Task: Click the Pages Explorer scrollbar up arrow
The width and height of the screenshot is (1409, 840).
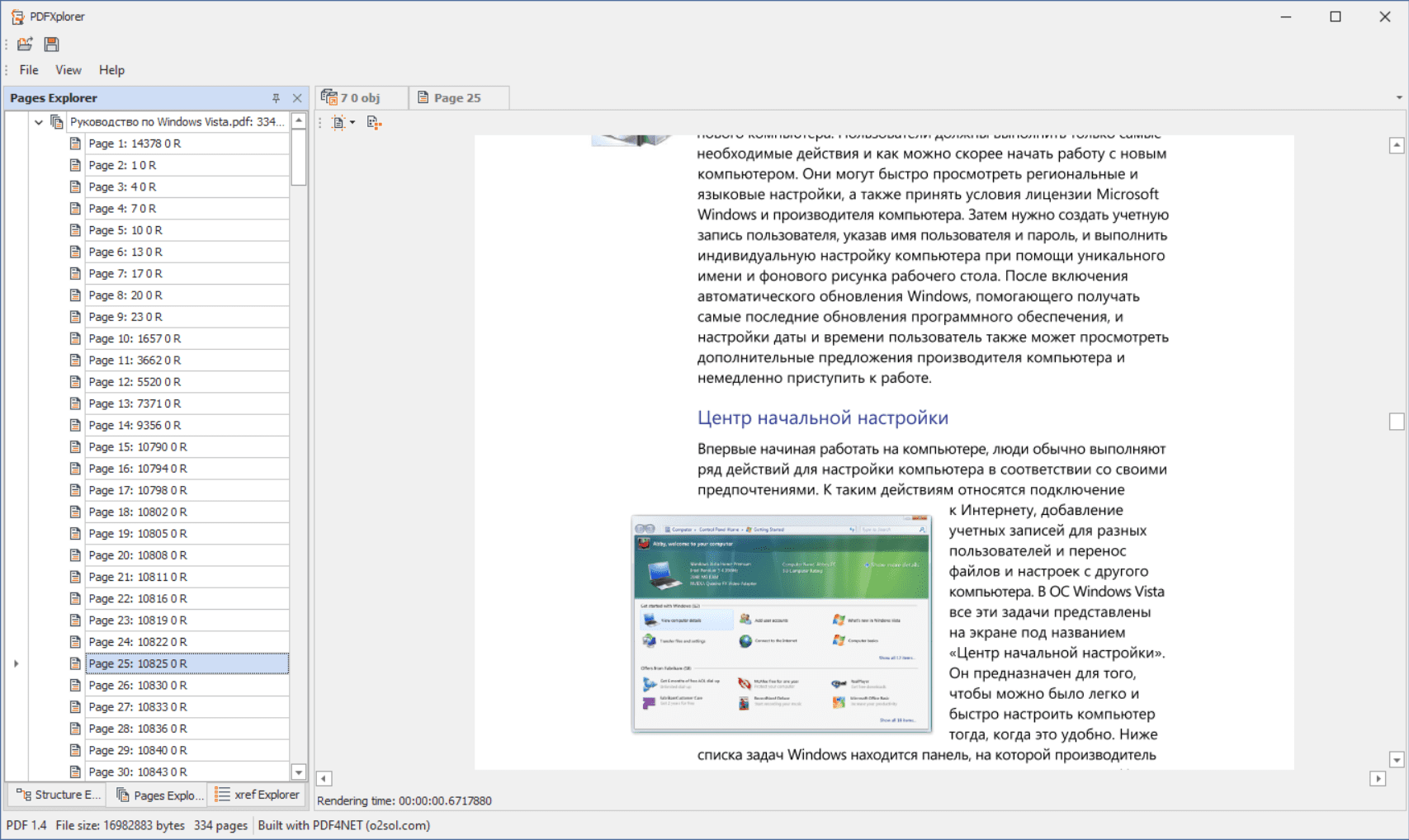Action: [x=299, y=120]
